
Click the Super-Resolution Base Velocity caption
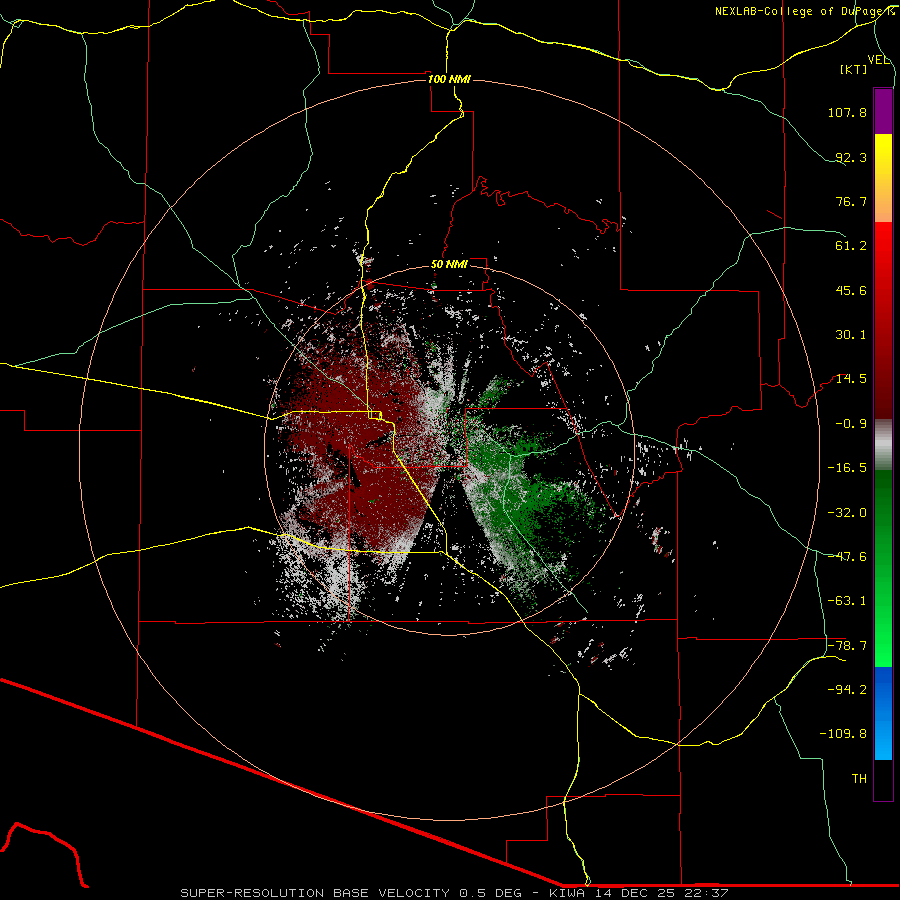click(x=455, y=893)
